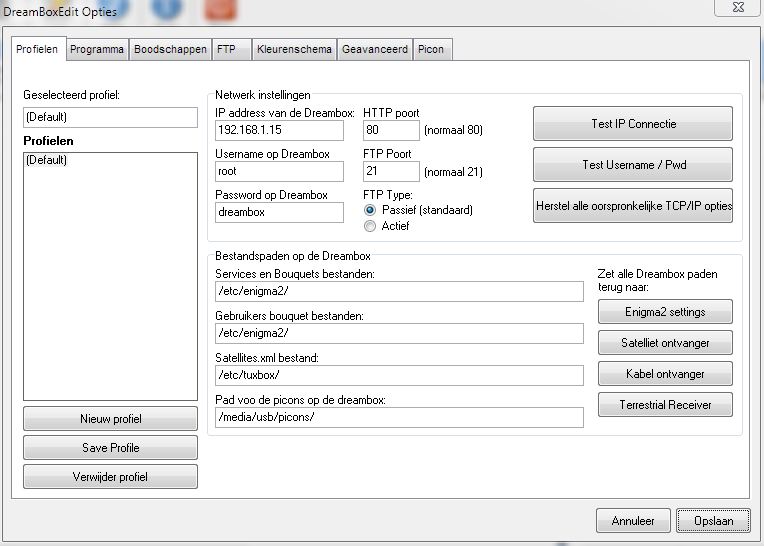The width and height of the screenshot is (764, 546).
Task: Click Satelliet ontvanger button
Action: coord(665,343)
